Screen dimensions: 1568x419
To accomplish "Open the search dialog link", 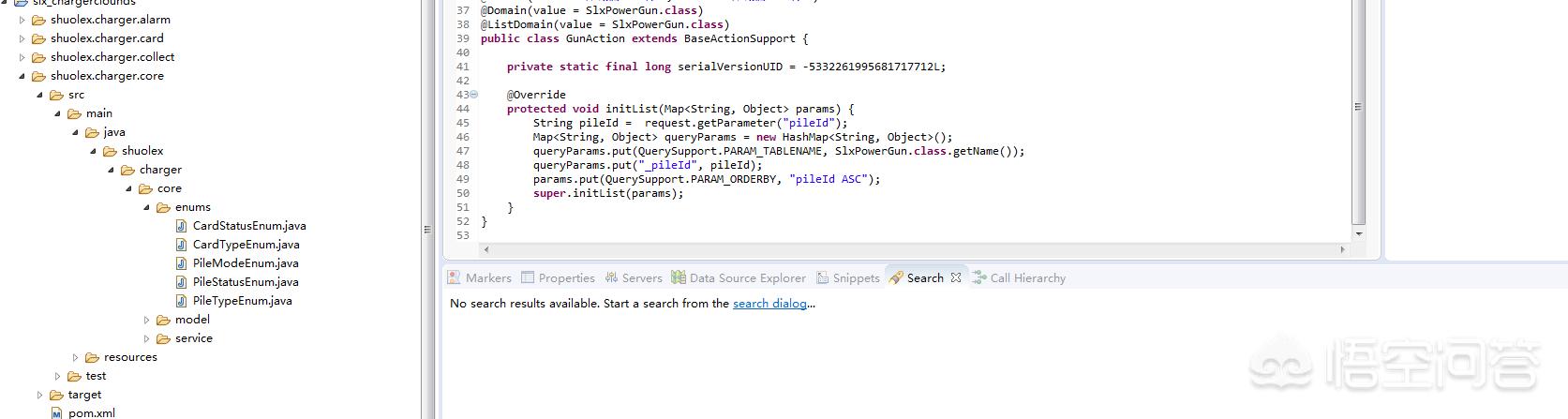I will pyautogui.click(x=769, y=304).
